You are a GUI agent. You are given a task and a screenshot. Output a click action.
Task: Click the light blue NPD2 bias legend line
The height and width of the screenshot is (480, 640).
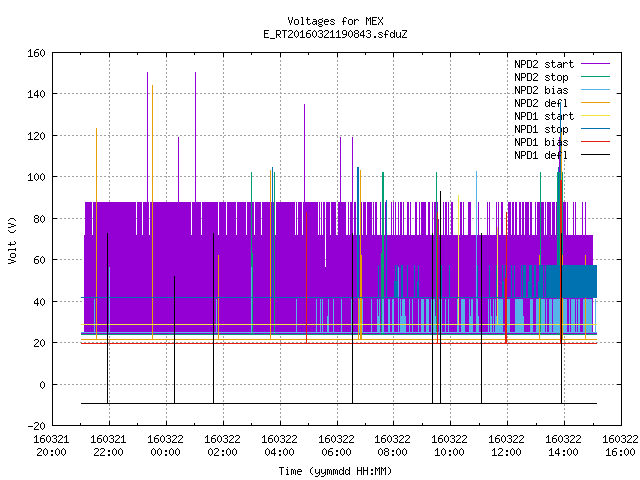(x=595, y=90)
